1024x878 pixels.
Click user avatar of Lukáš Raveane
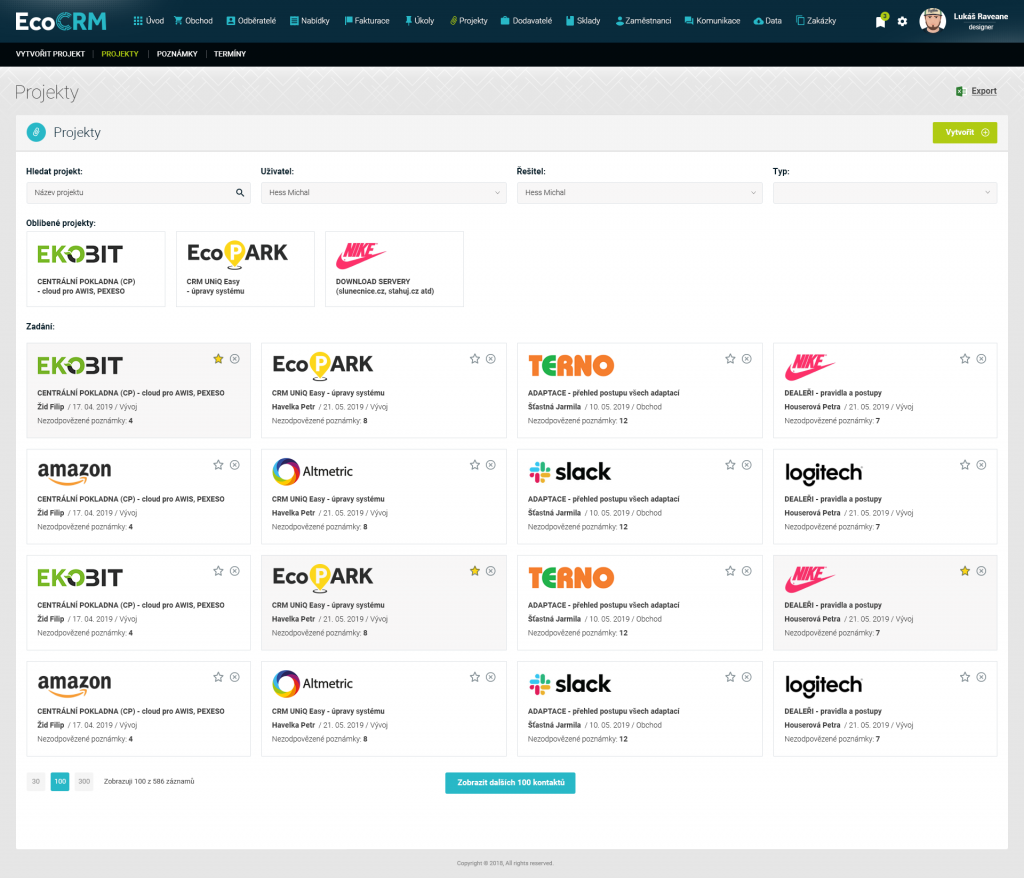point(932,21)
